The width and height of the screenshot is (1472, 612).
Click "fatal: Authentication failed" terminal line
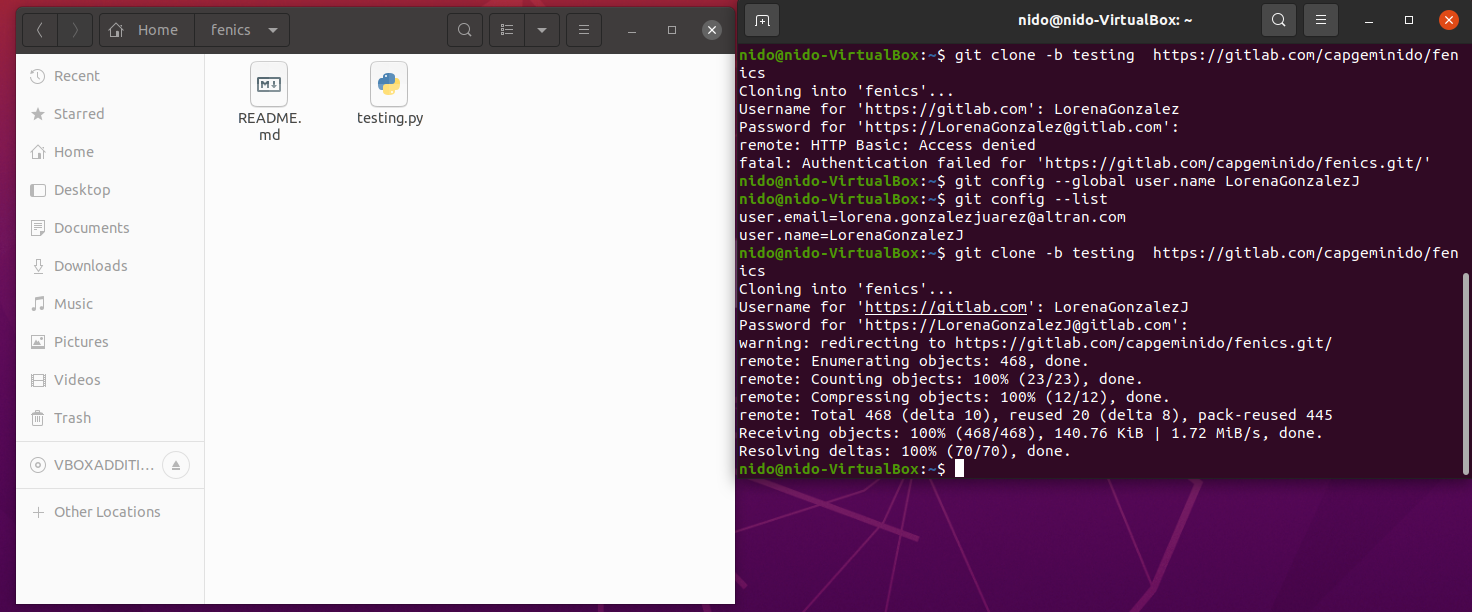[x=1085, y=163]
